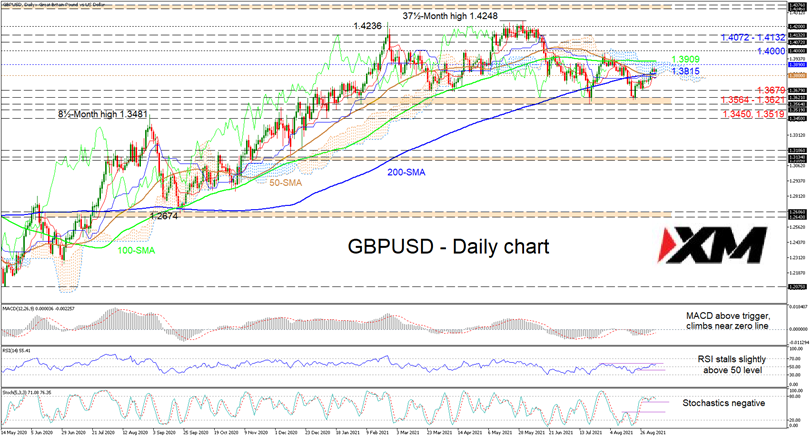Image resolution: width=812 pixels, height=438 pixels.
Task: Click the 100-SMA label
Action: point(136,250)
